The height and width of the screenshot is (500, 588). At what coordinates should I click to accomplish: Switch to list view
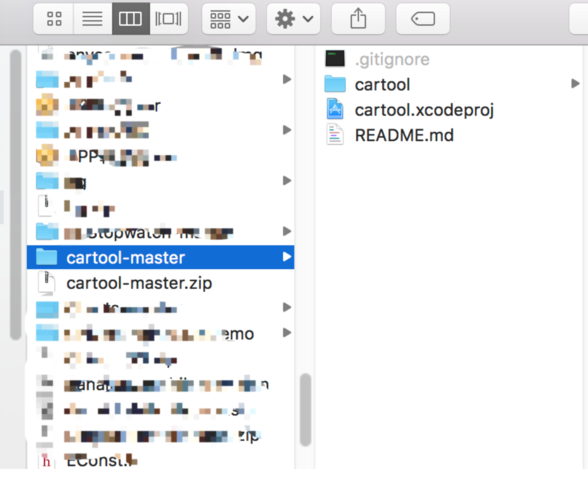[93, 19]
